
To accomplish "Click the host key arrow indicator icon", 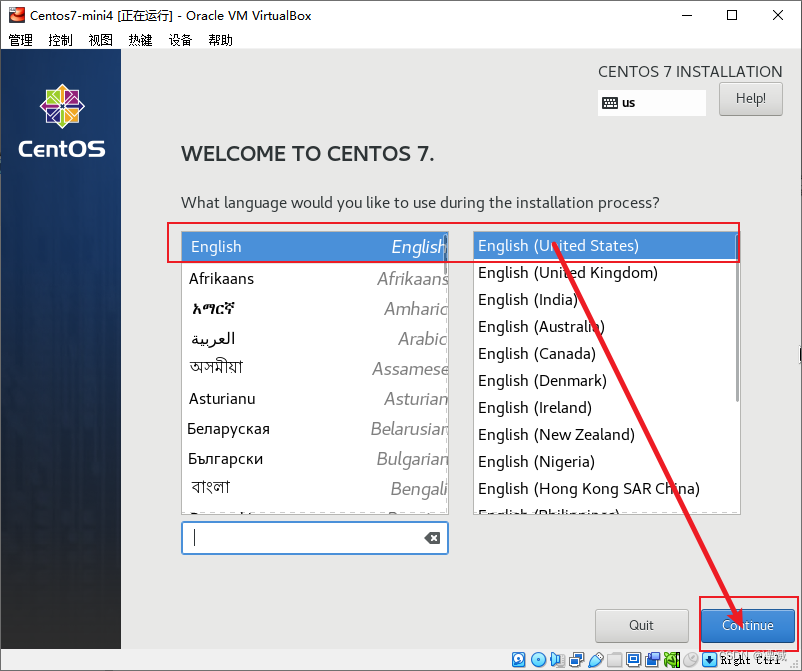I will [x=709, y=660].
